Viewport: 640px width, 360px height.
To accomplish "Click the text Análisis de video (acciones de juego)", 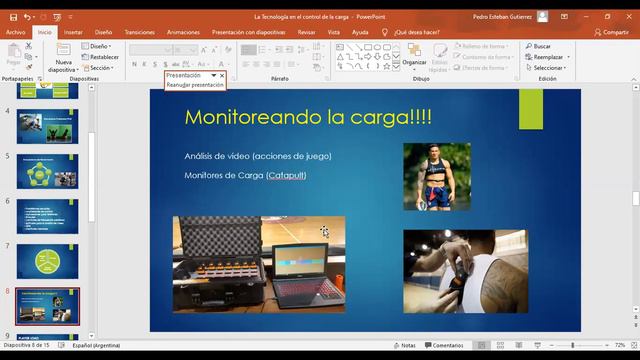I will click(258, 156).
